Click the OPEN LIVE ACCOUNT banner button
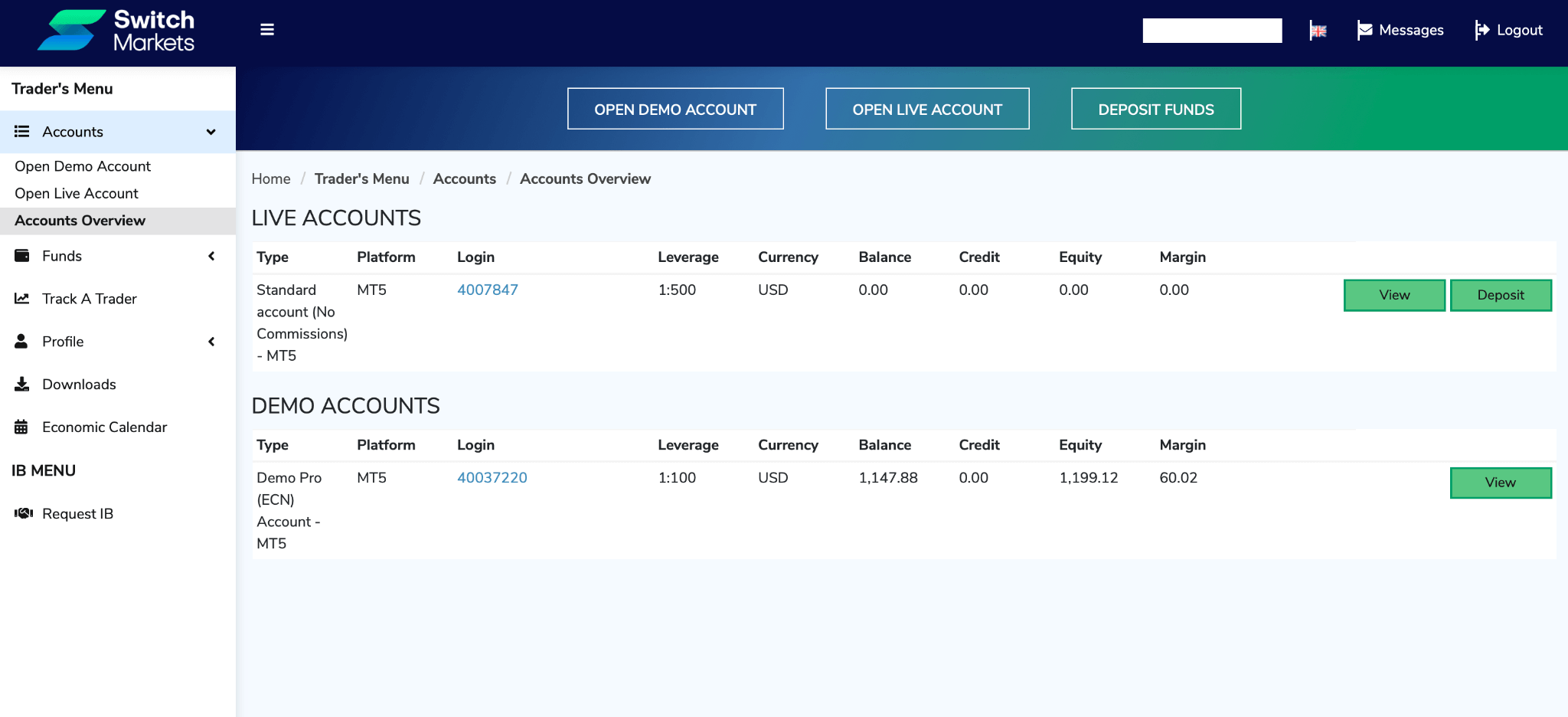 point(927,109)
